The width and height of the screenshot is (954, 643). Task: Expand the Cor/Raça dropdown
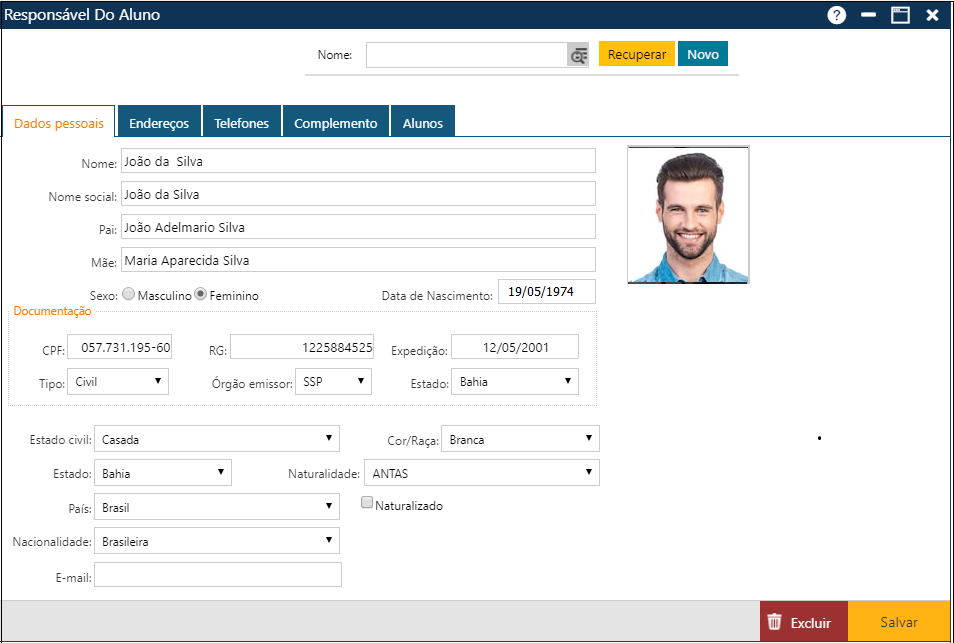(520, 439)
